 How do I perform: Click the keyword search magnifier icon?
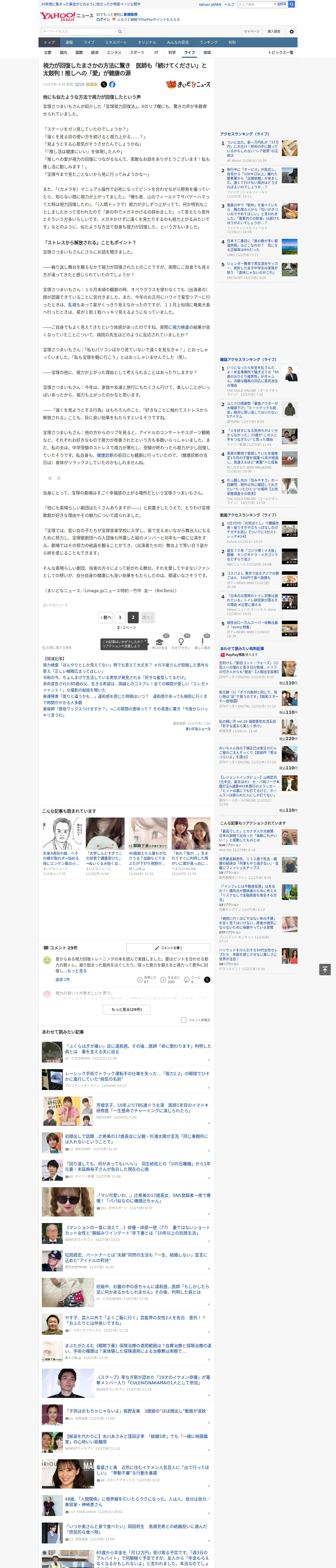(120, 31)
